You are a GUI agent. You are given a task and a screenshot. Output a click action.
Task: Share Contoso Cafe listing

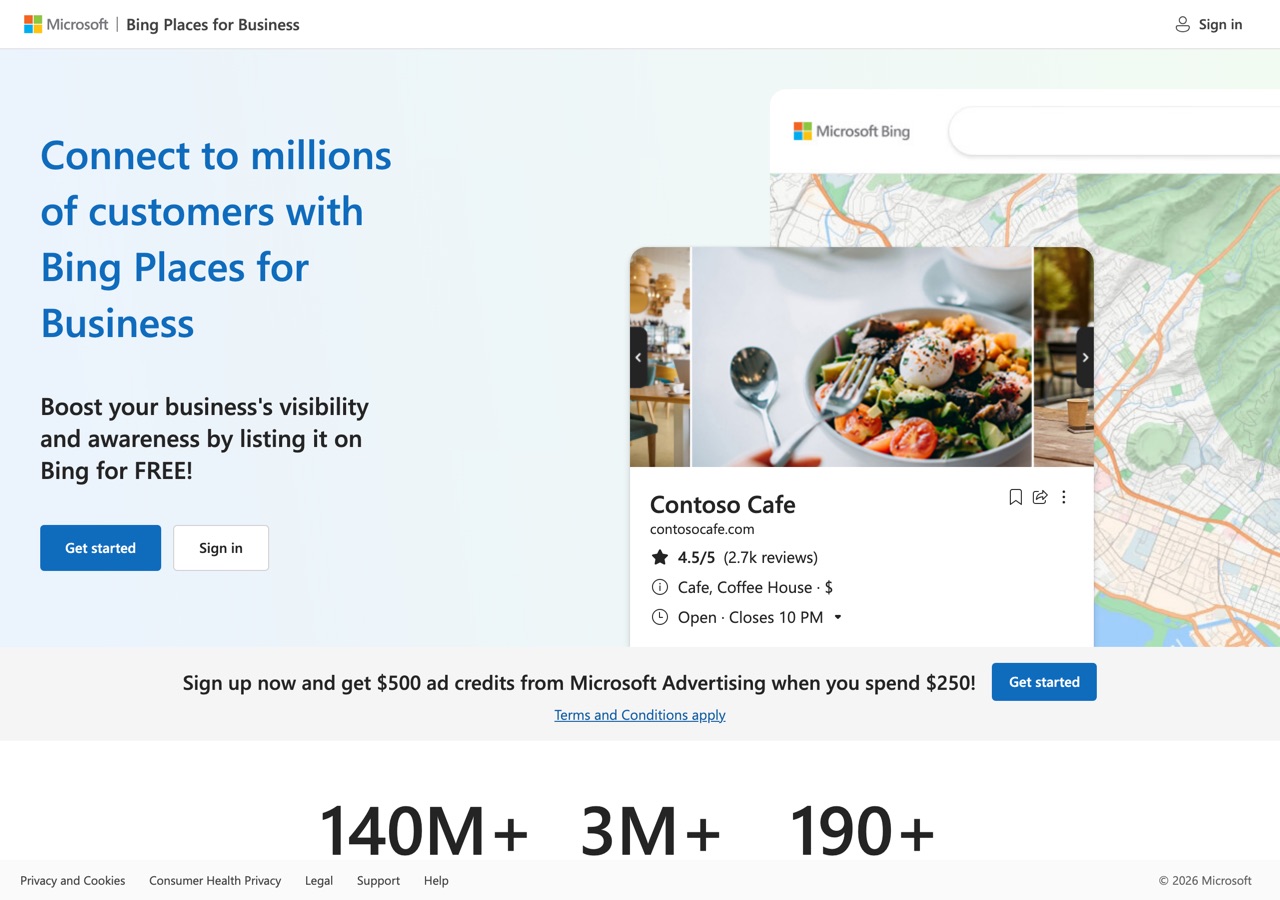click(1040, 497)
